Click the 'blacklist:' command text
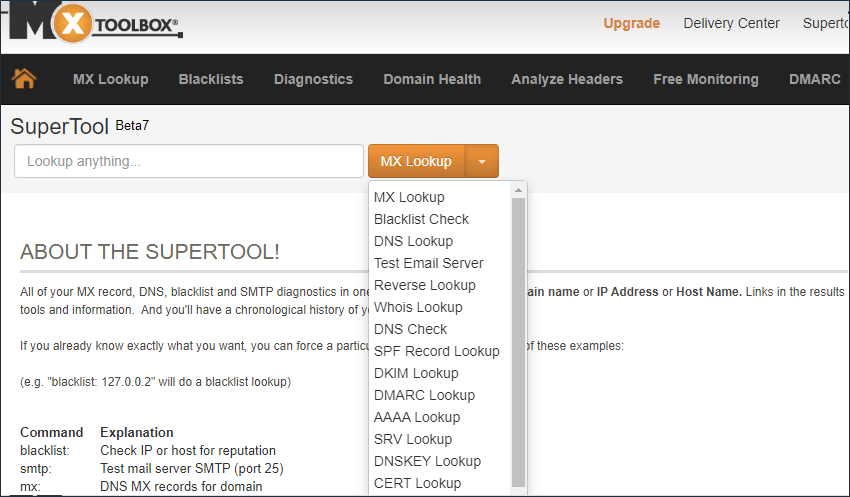This screenshot has height=497, width=850. (x=45, y=450)
